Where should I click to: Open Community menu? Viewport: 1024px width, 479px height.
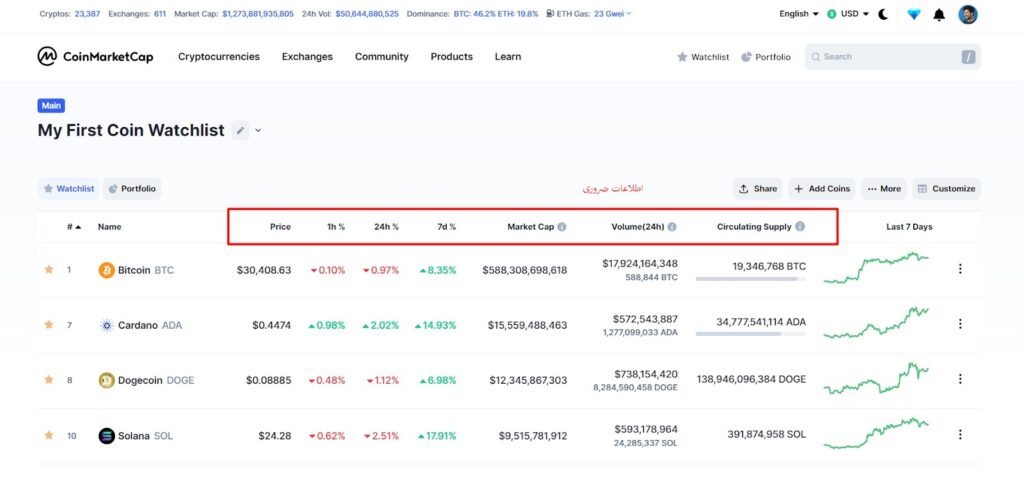[381, 57]
